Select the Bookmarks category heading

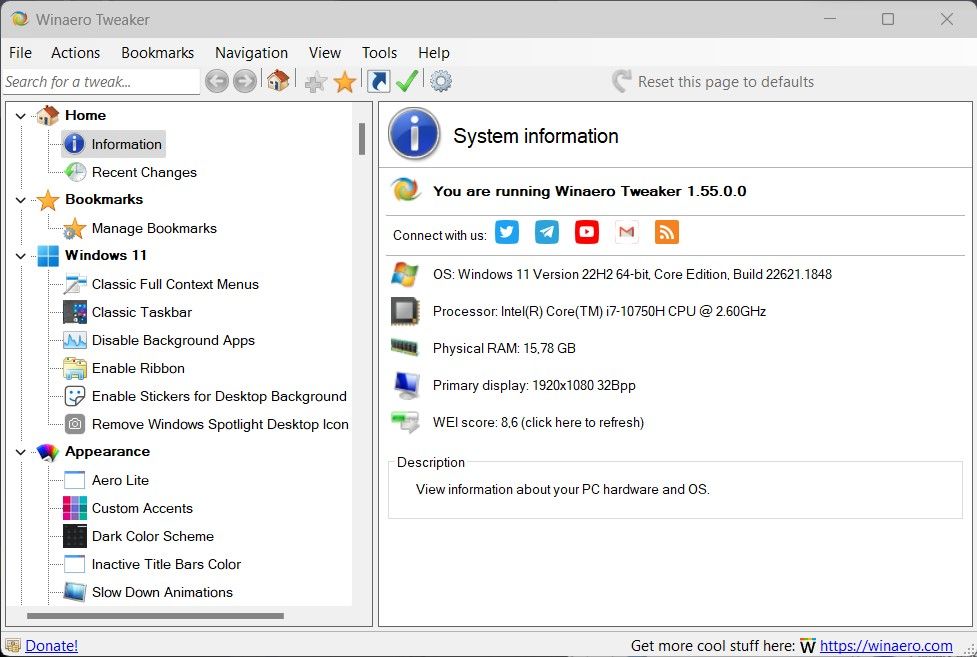[x=104, y=199]
